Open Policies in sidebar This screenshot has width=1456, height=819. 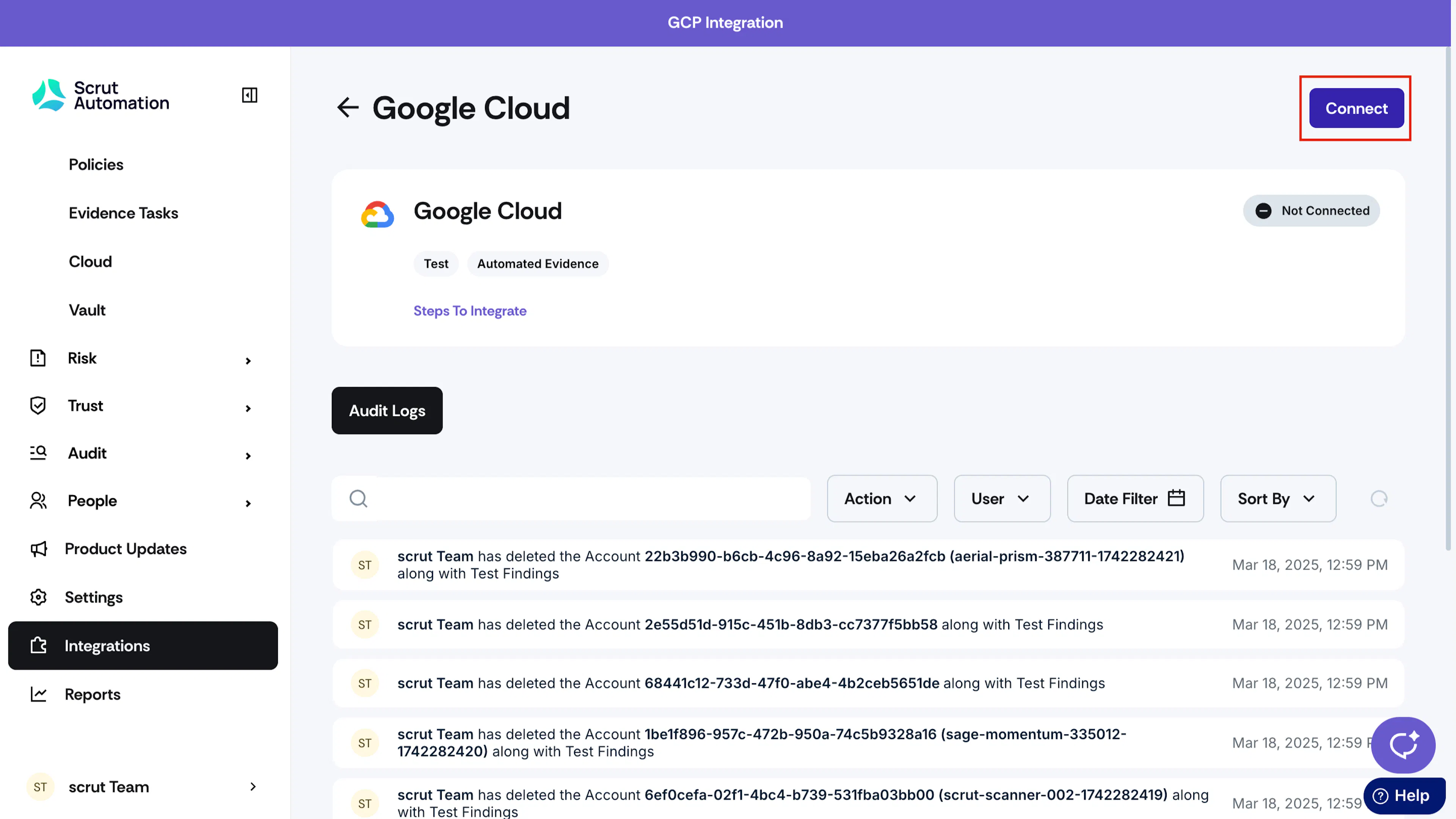[x=96, y=165]
